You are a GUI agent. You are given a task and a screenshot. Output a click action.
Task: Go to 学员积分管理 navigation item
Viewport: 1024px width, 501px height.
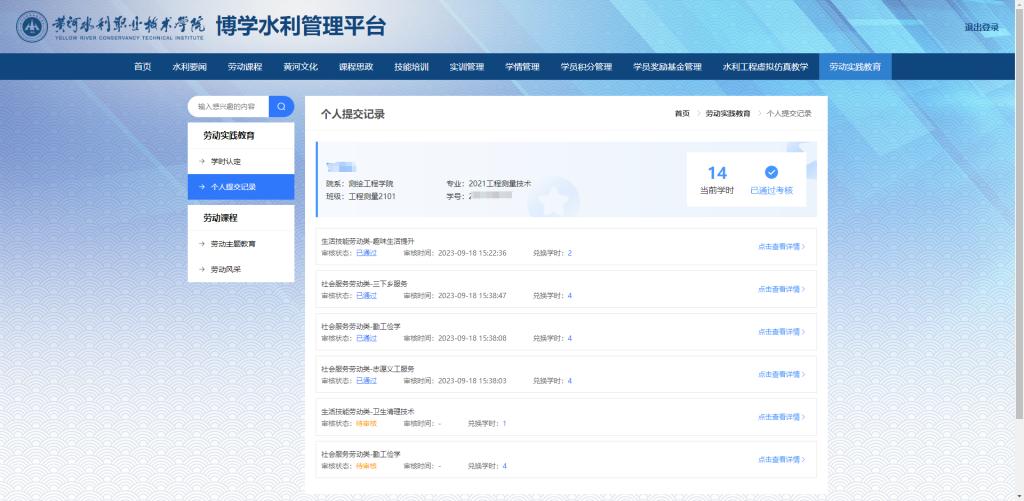coord(586,67)
